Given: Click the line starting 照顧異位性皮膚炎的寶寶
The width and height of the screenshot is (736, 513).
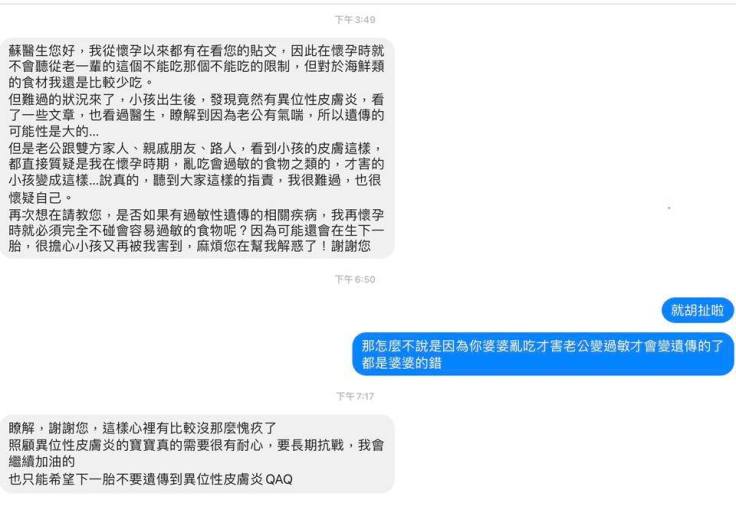Looking at the screenshot, I should click(x=196, y=445).
